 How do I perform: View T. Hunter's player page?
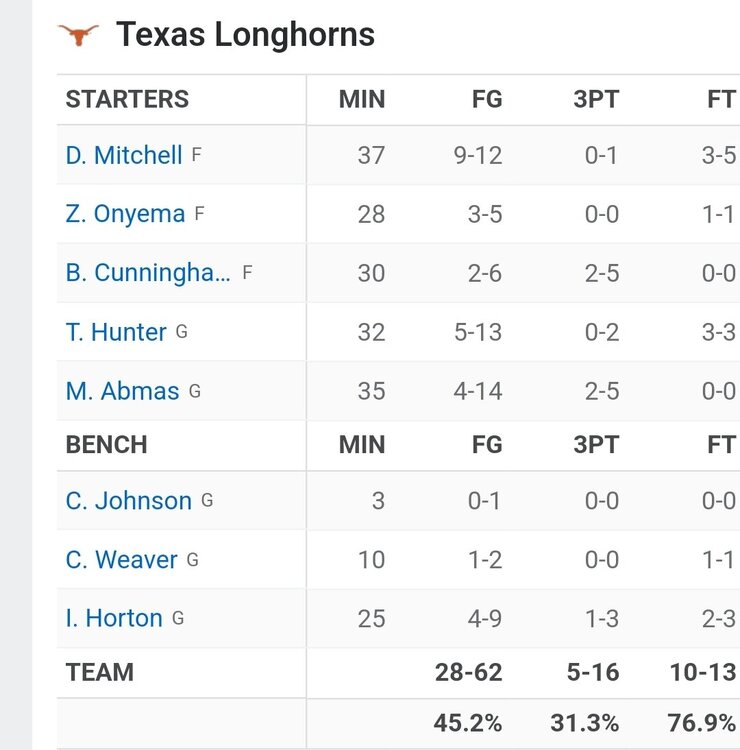[116, 332]
